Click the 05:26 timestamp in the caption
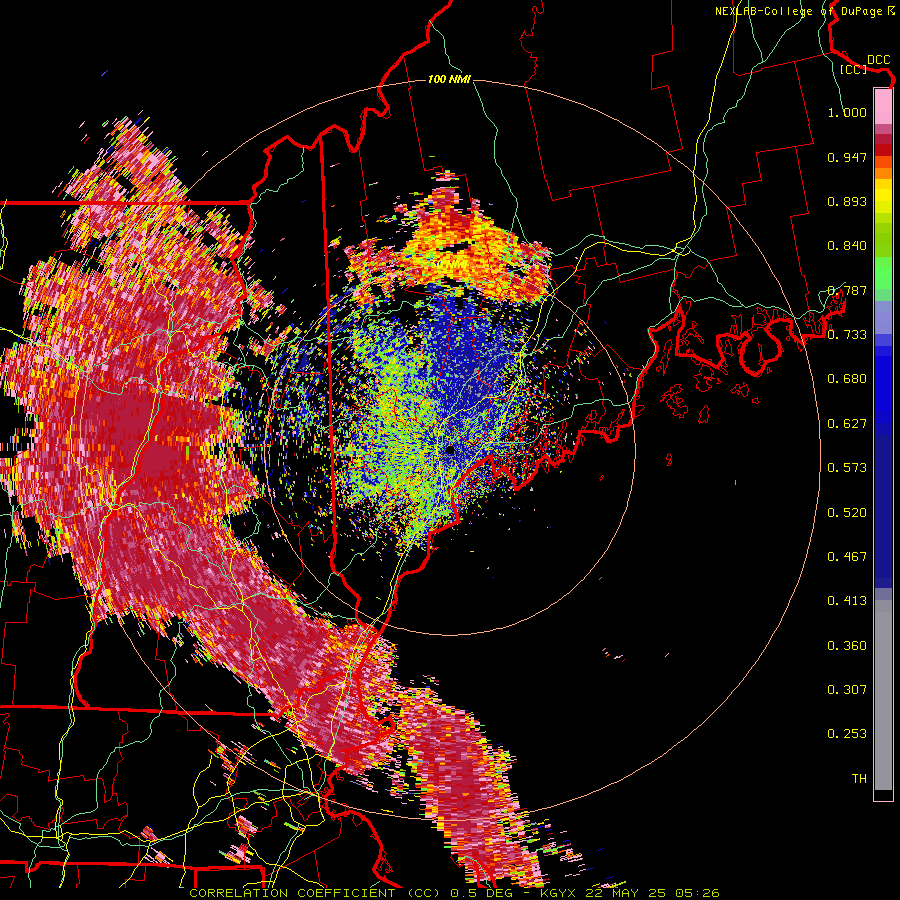Image resolution: width=900 pixels, height=900 pixels. pyautogui.click(x=699, y=893)
